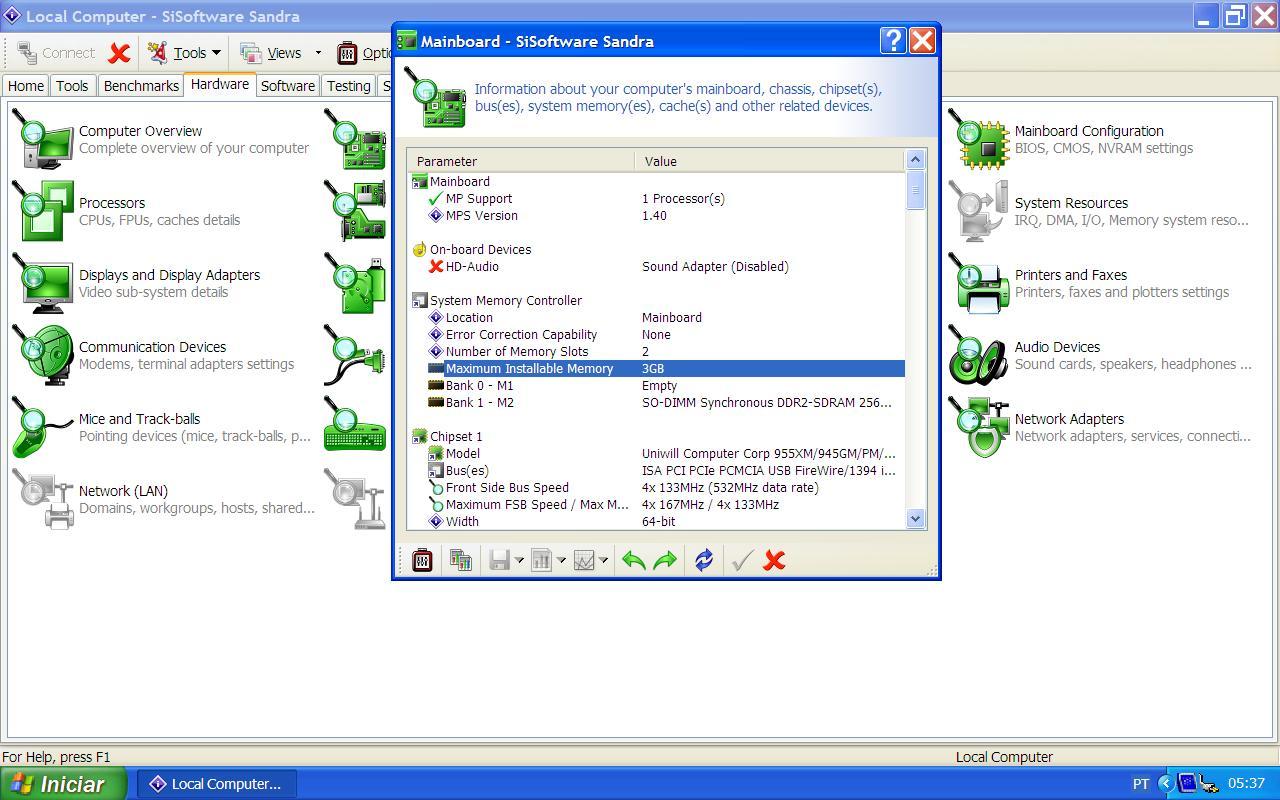The image size is (1280, 800).
Task: Open the Network Adapters module icon
Action: pyautogui.click(x=978, y=428)
